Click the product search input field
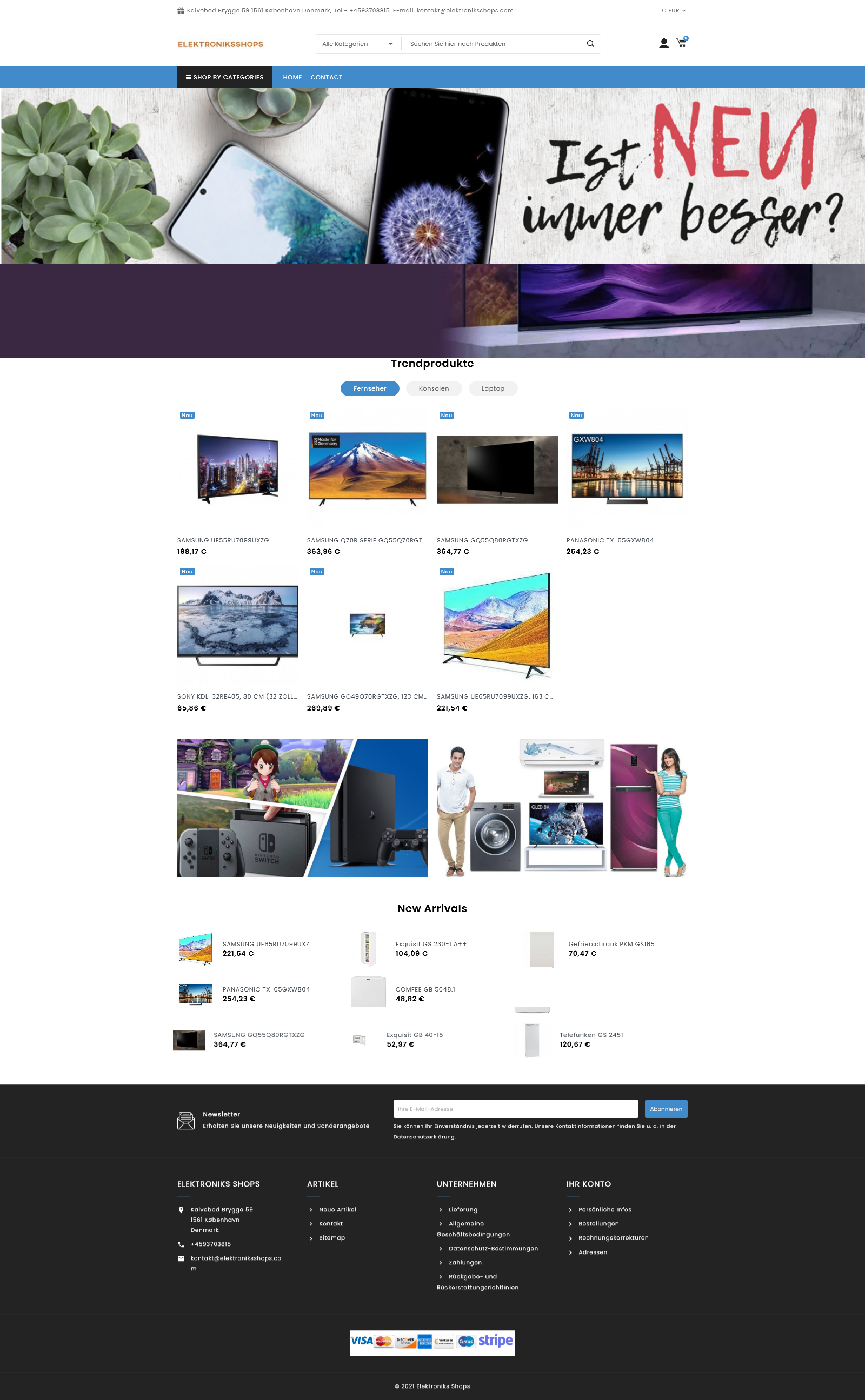The height and width of the screenshot is (1400, 865). (x=491, y=44)
